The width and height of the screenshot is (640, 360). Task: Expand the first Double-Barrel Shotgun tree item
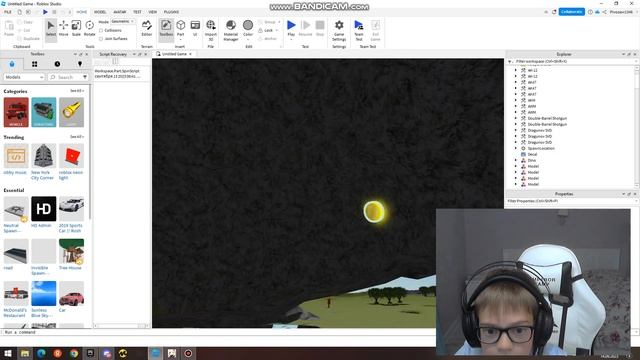516,118
